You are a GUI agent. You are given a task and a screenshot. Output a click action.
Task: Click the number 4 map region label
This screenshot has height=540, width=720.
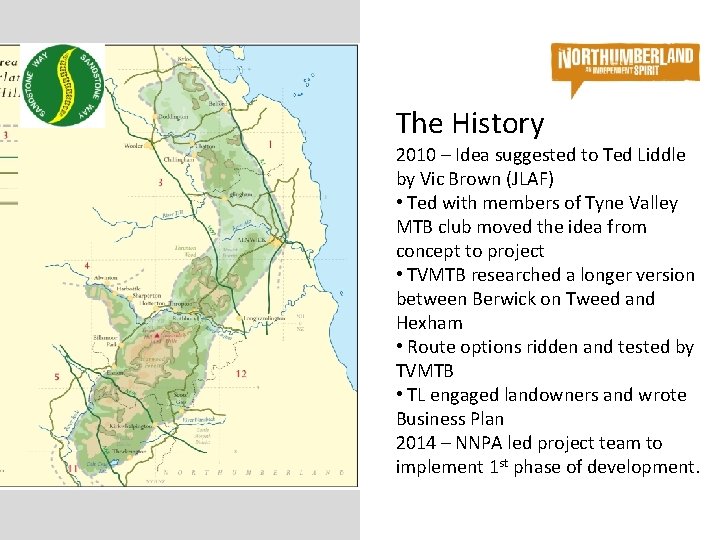coord(87,265)
